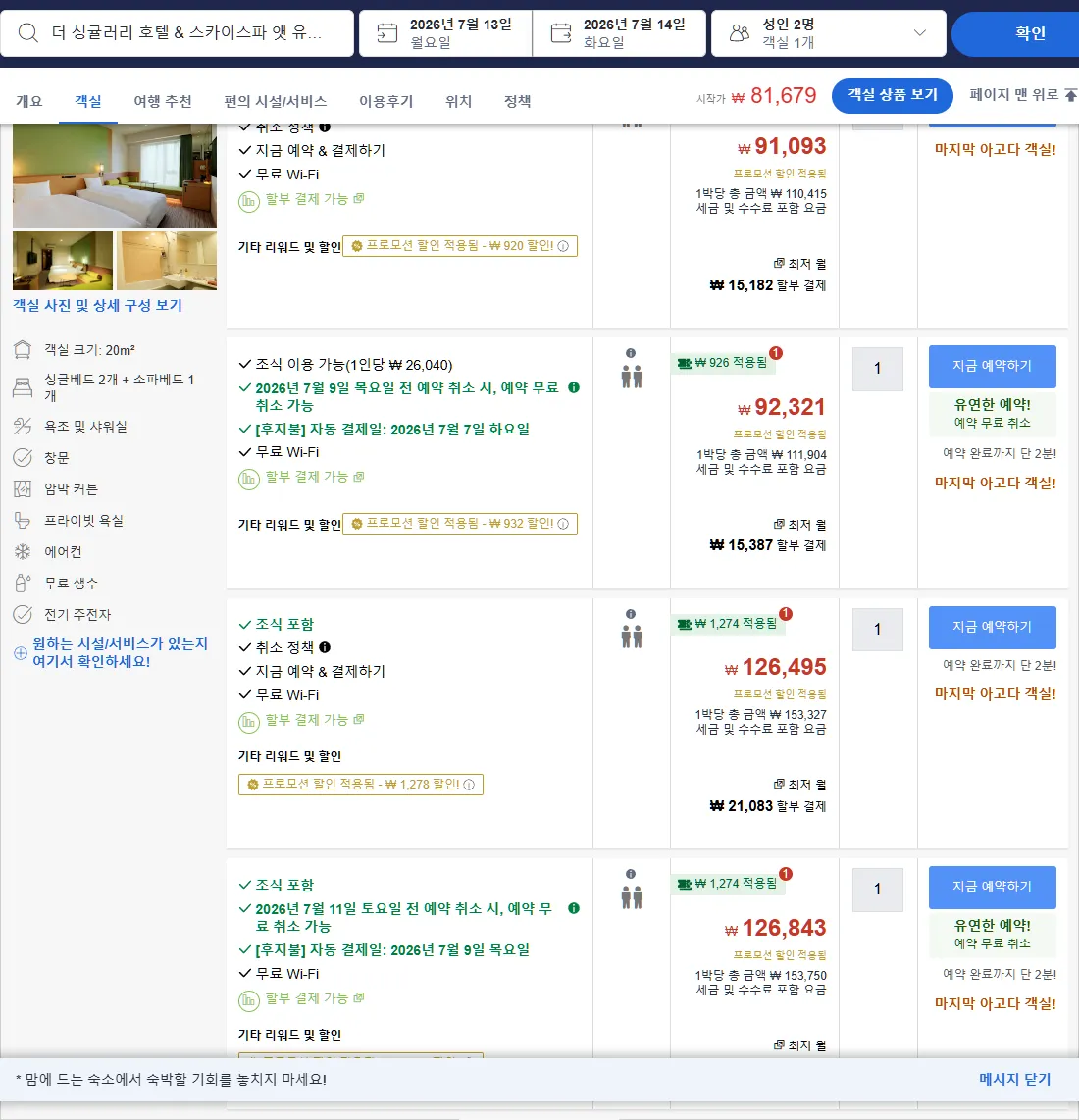The image size is (1079, 1120).
Task: Click air conditioner snowflake icon
Action: pos(23,551)
